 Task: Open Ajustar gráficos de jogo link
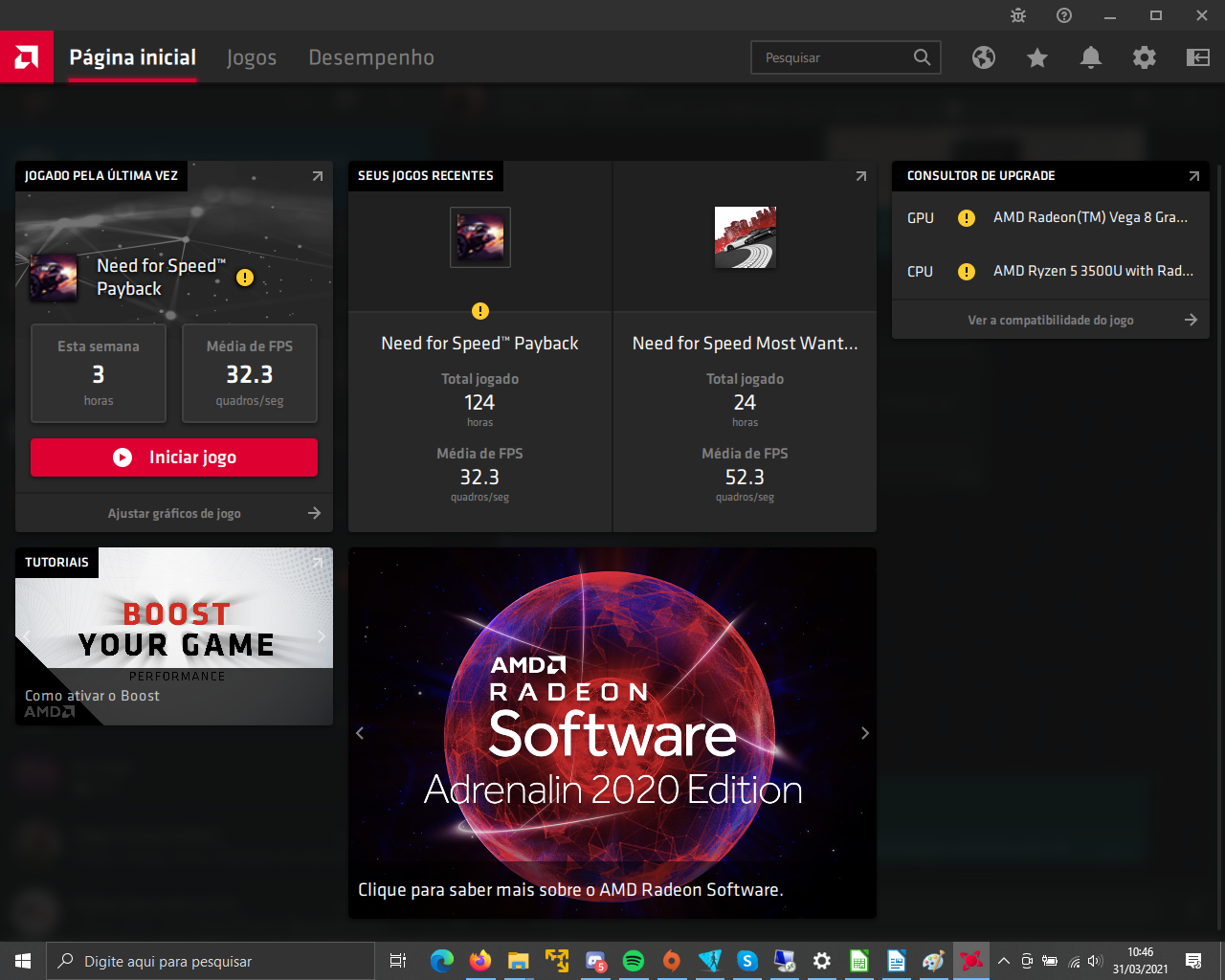[x=174, y=514]
